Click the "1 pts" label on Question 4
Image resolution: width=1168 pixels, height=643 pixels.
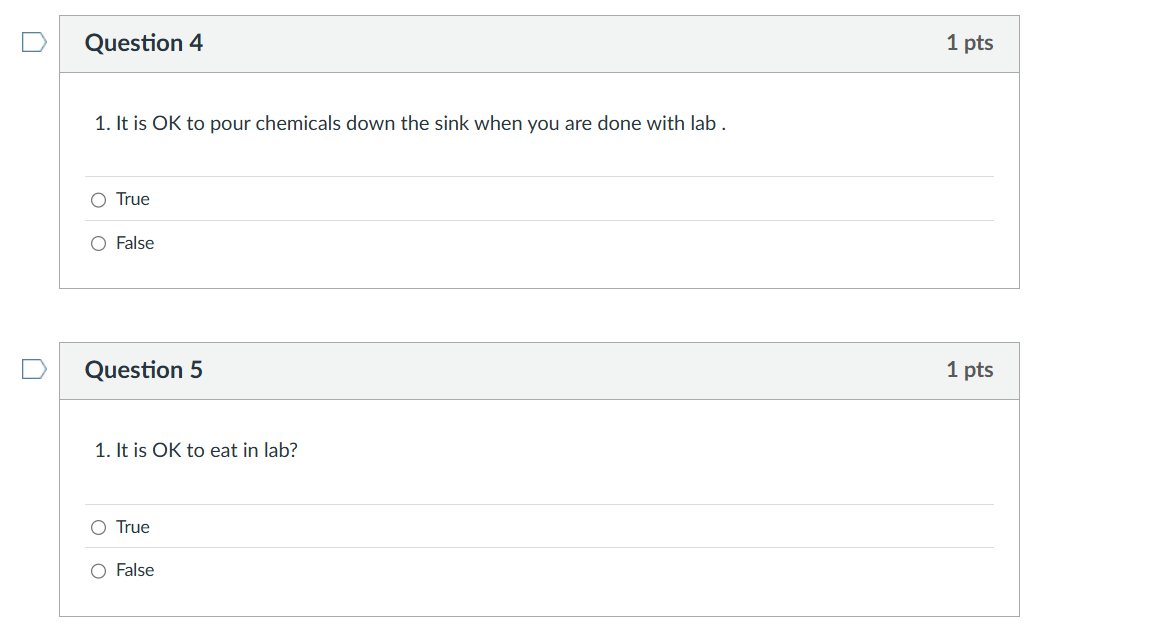969,43
